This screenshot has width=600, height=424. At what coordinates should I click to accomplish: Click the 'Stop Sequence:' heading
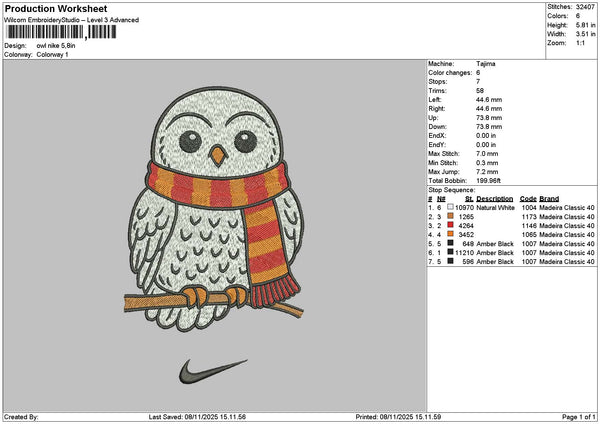(452, 190)
